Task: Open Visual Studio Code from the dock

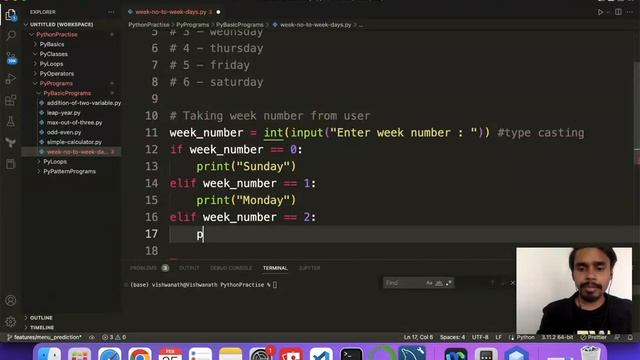Action: coord(321,353)
